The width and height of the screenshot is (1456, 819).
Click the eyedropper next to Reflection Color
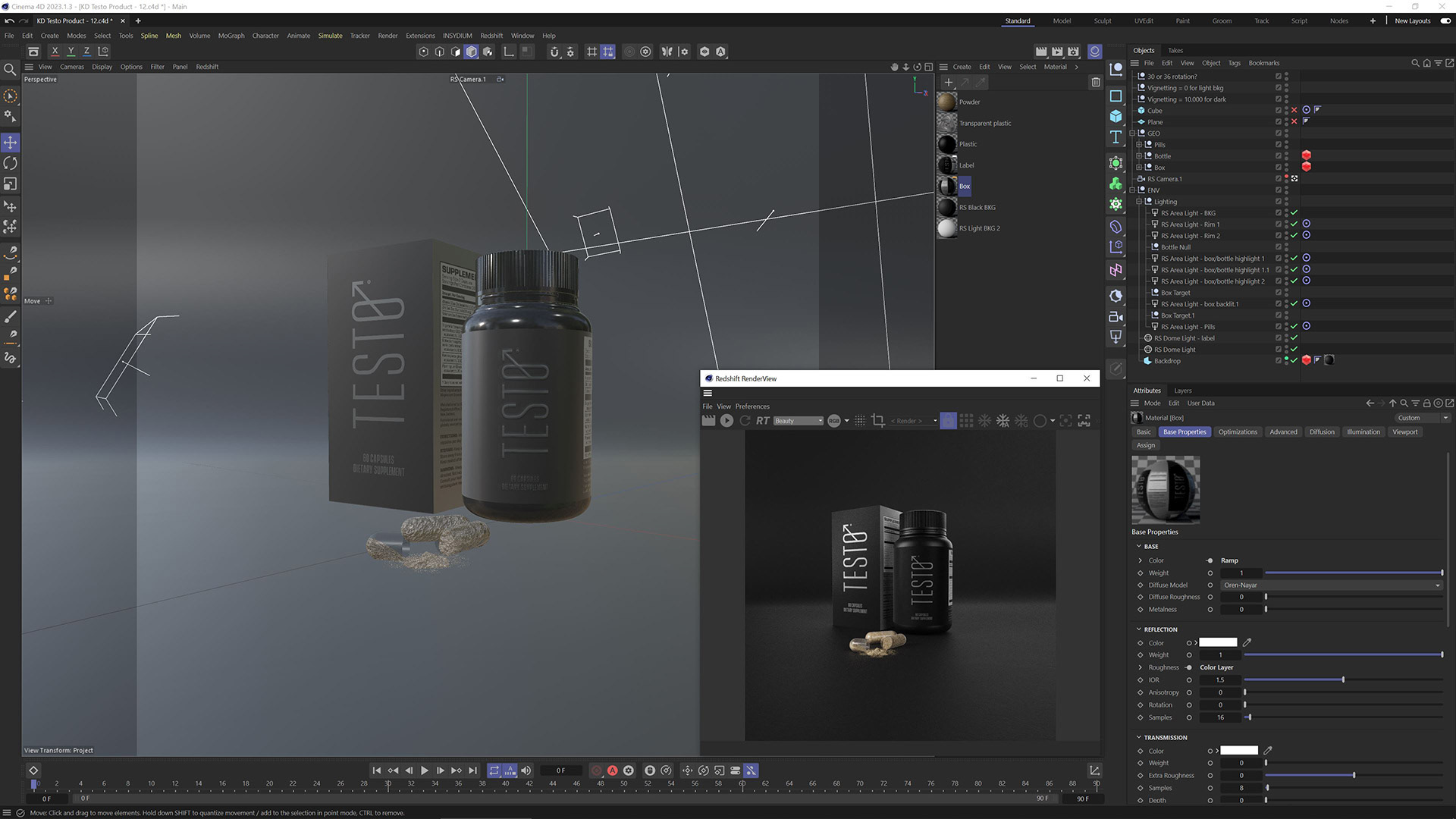click(x=1247, y=642)
